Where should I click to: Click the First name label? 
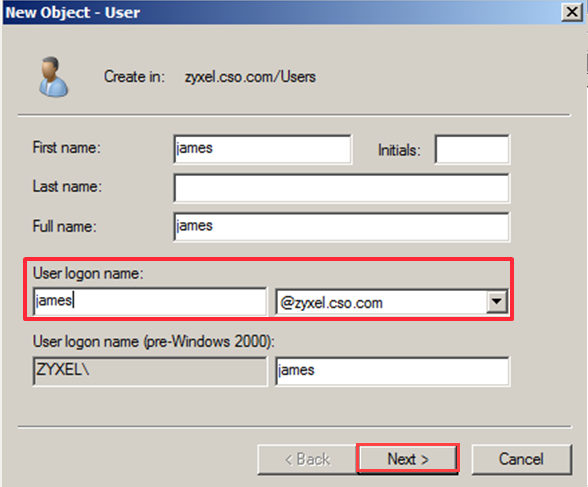click(x=67, y=148)
